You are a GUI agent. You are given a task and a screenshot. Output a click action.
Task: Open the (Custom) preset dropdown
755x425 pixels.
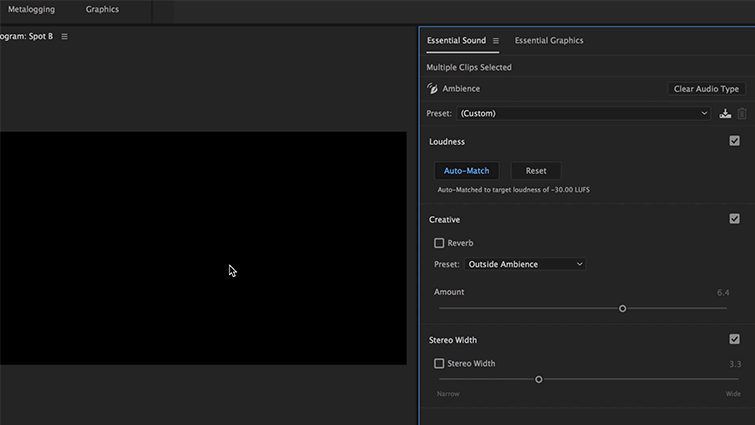[x=583, y=113]
